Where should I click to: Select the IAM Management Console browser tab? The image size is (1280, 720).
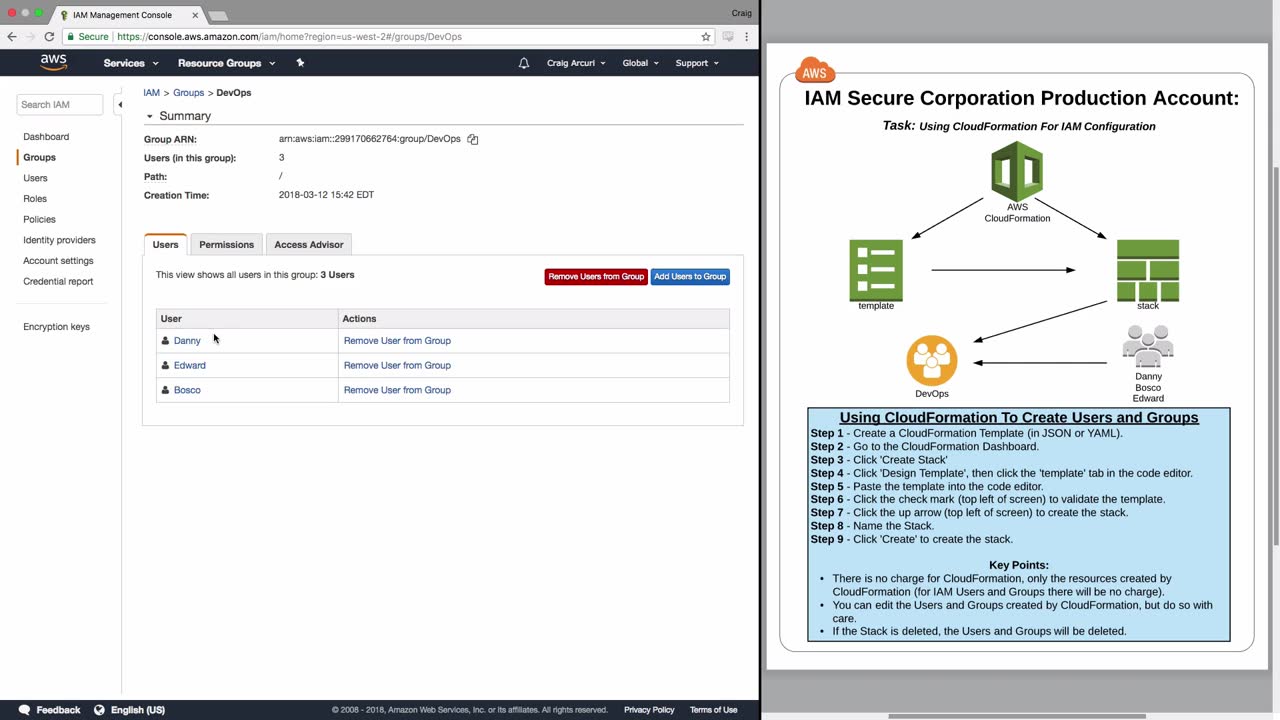pos(126,15)
